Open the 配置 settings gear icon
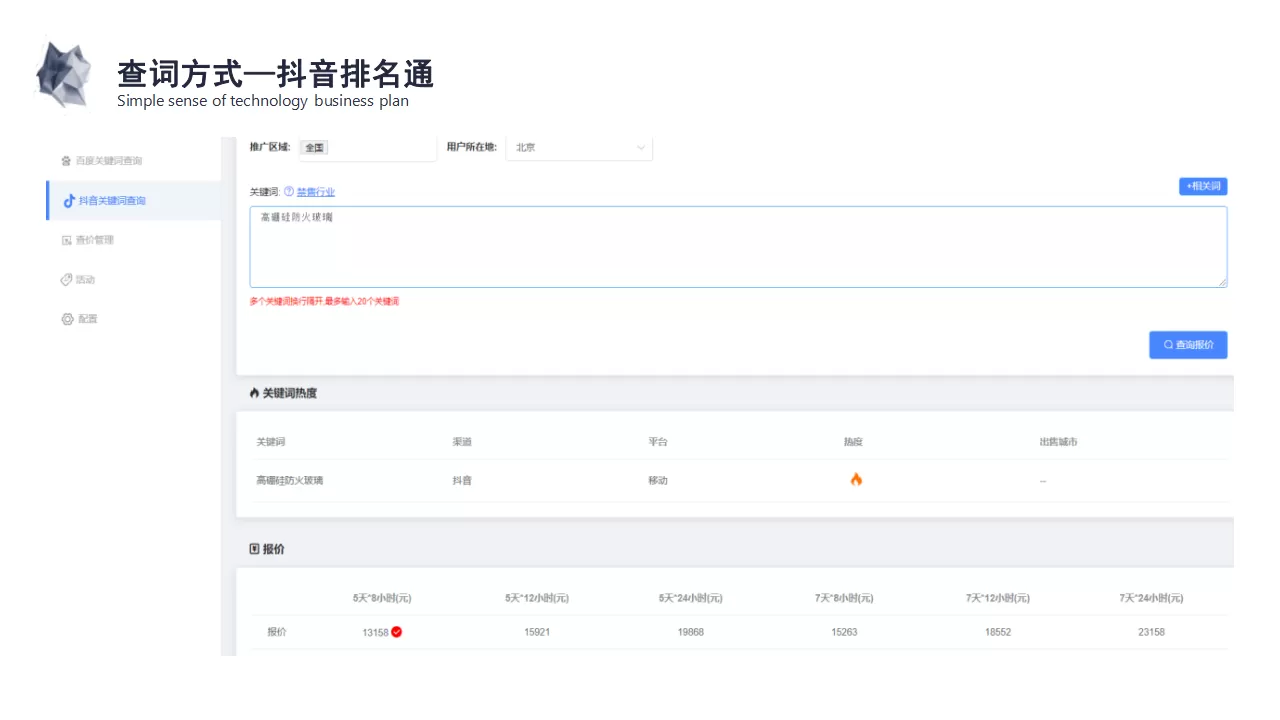Screen dimensions: 1280x720 click(67, 318)
